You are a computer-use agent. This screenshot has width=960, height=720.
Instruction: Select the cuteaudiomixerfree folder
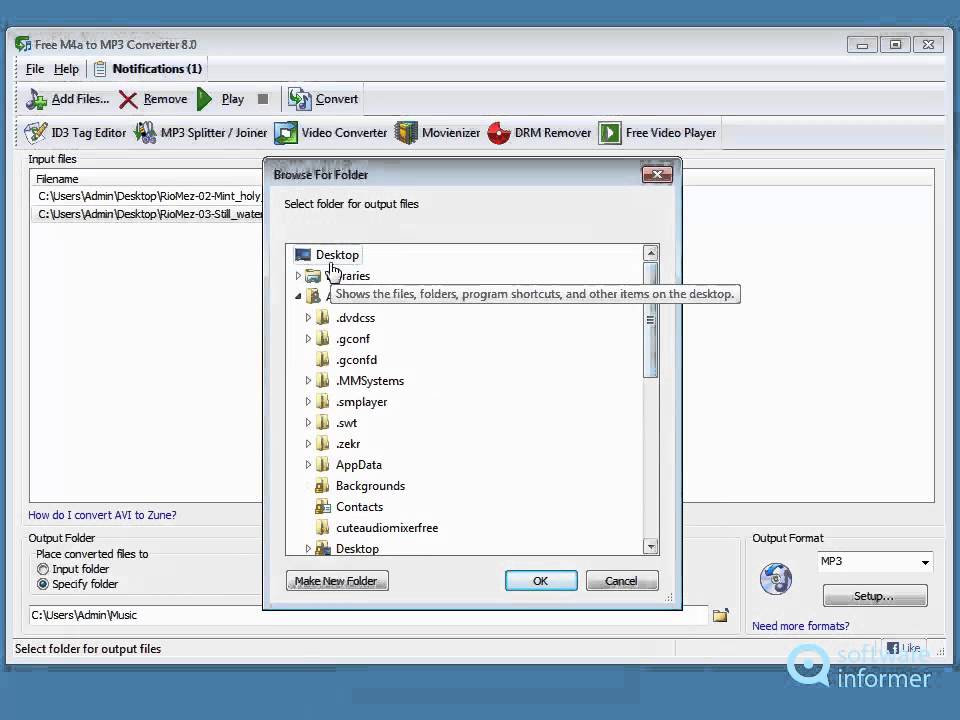(377, 528)
